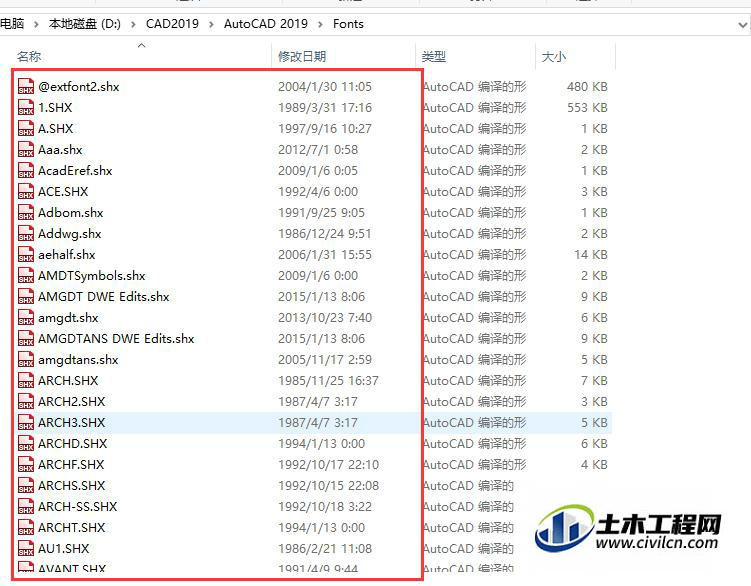Click the 电脑 breadcrumb segment
The width and height of the screenshot is (751, 586).
point(12,24)
